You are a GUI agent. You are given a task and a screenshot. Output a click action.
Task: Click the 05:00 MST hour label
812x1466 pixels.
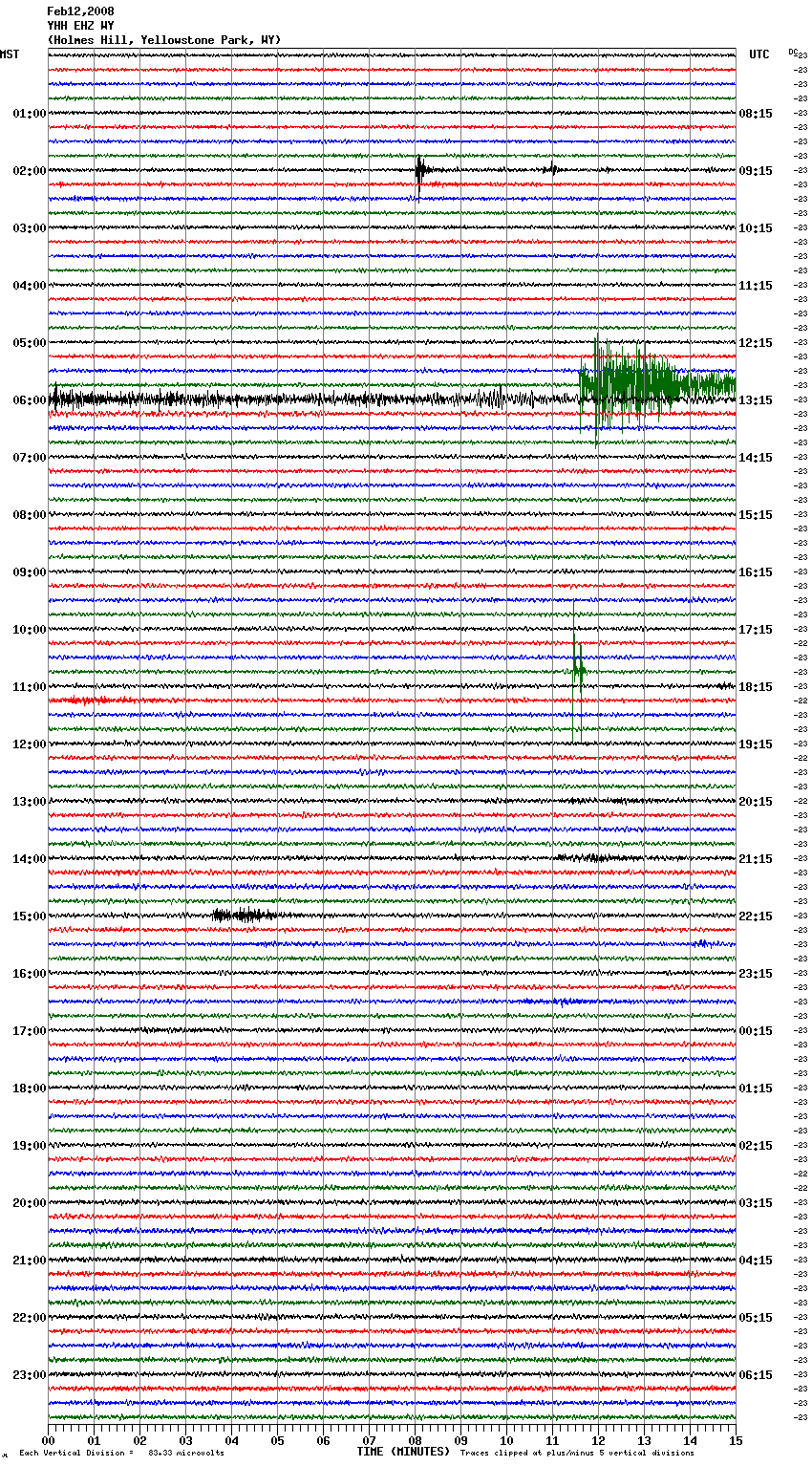(x=30, y=343)
